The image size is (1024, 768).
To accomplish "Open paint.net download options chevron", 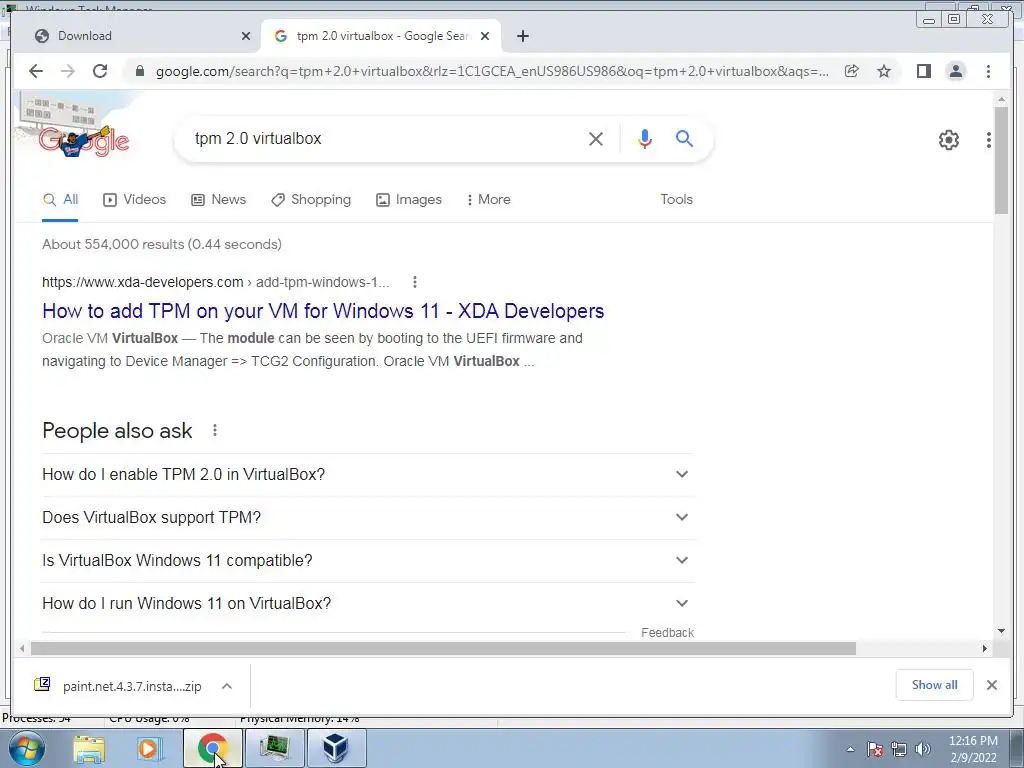I will tap(227, 686).
